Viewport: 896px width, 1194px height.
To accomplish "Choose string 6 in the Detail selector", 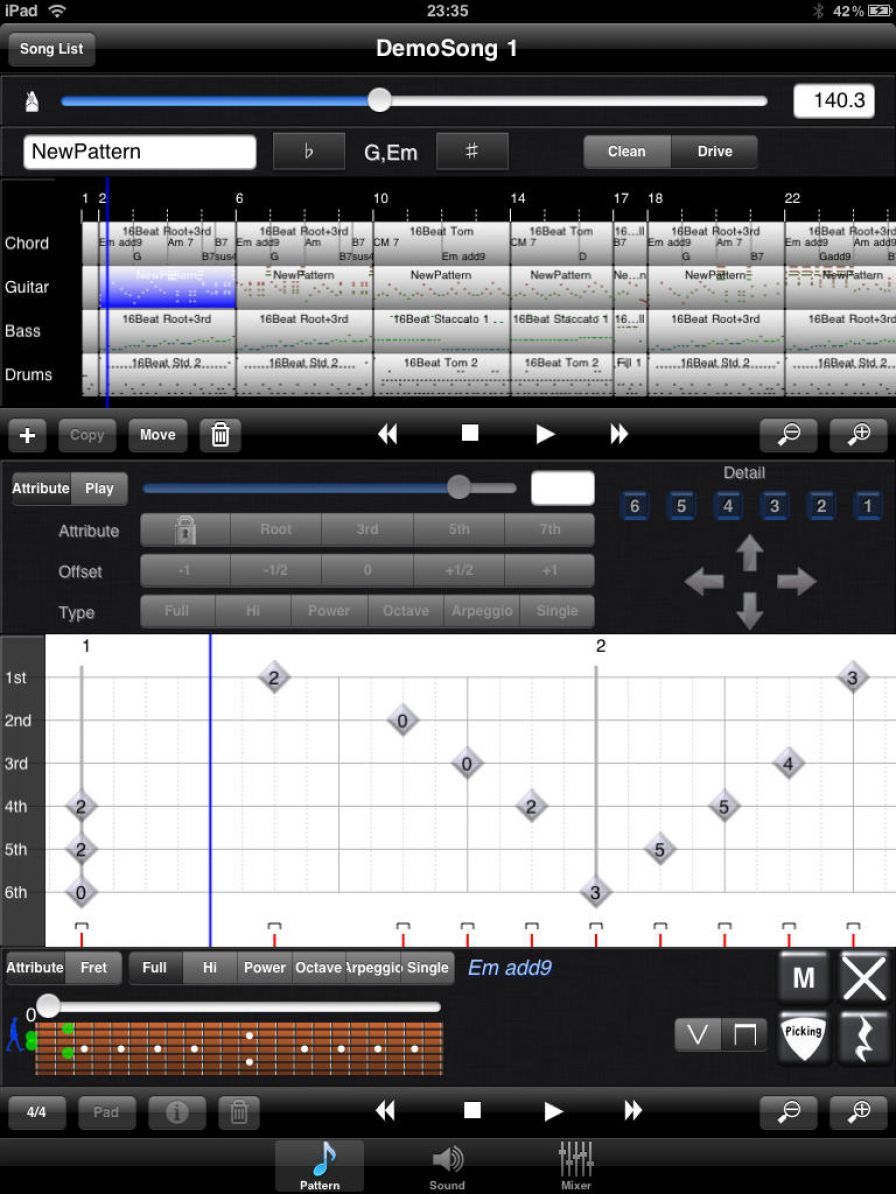I will point(634,506).
